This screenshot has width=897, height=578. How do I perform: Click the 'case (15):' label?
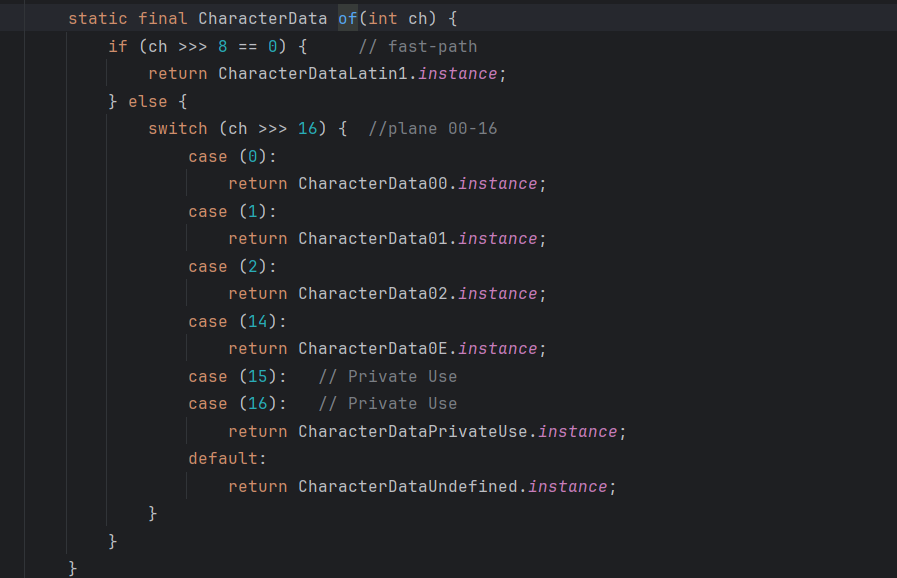tap(237, 377)
